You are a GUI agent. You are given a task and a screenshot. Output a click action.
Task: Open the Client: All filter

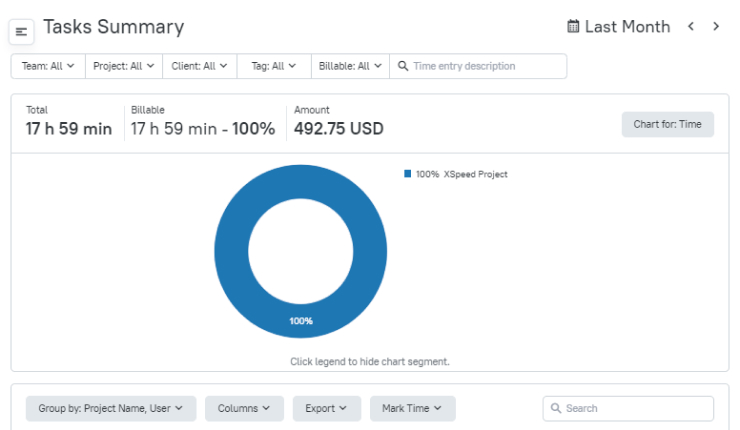[x=199, y=66]
